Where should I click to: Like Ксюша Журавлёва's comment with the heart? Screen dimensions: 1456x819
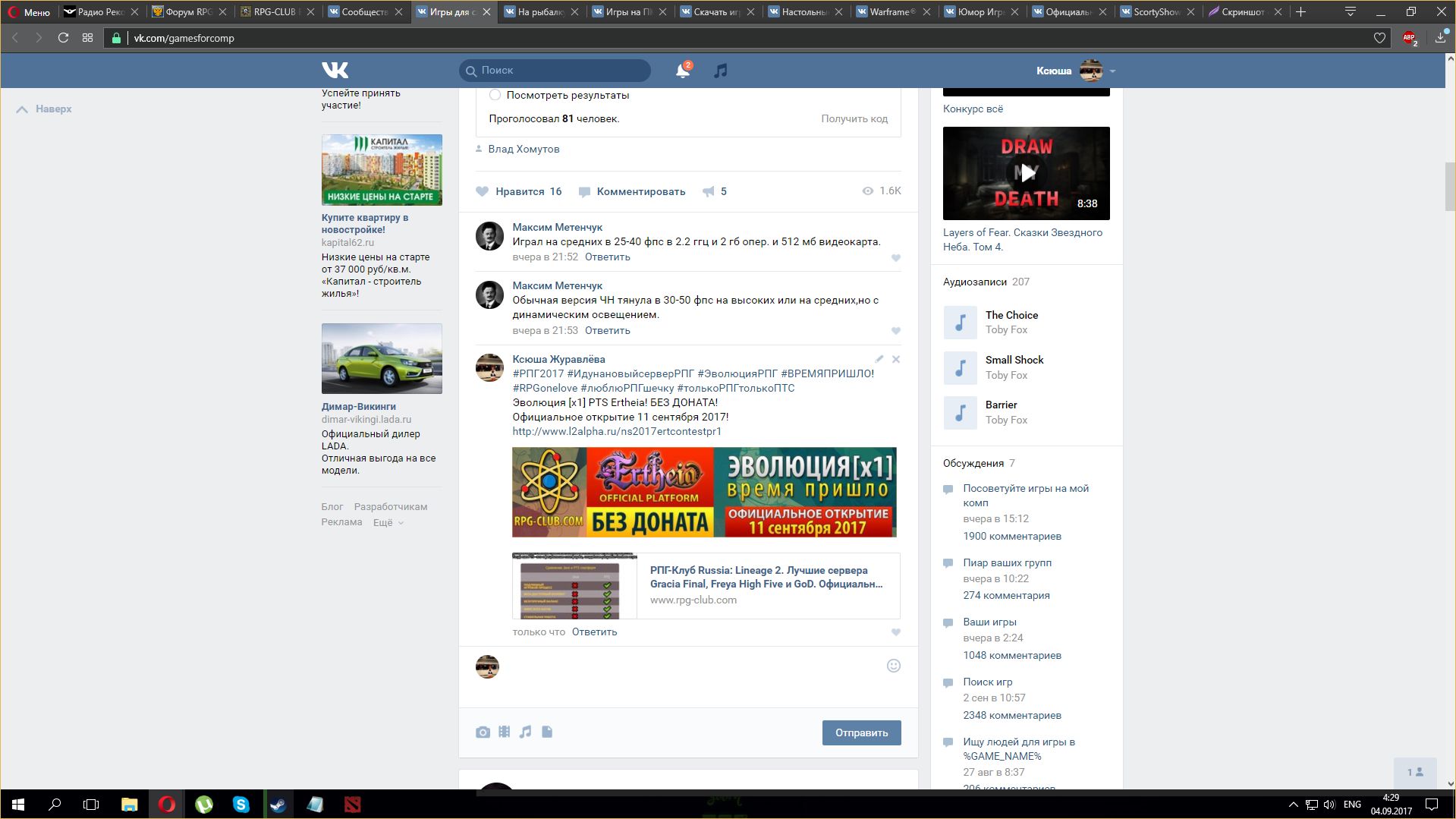pos(896,632)
